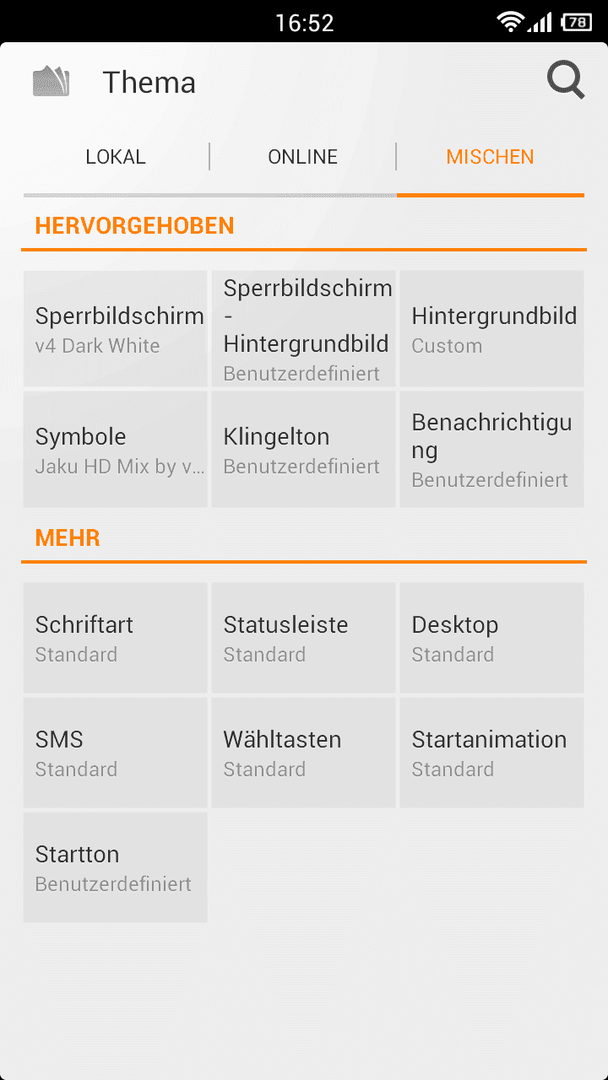The height and width of the screenshot is (1080, 608).
Task: Tap the signal strength icon
Action: 540,22
